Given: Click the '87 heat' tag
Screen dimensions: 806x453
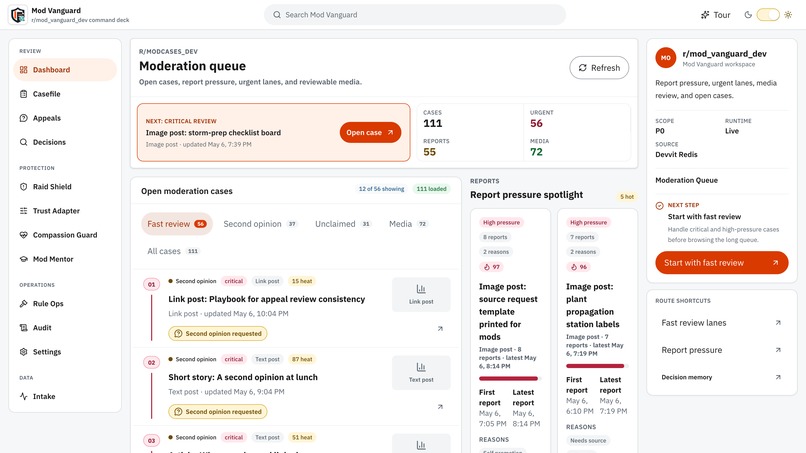Looking at the screenshot, I should pyautogui.click(x=302, y=359).
